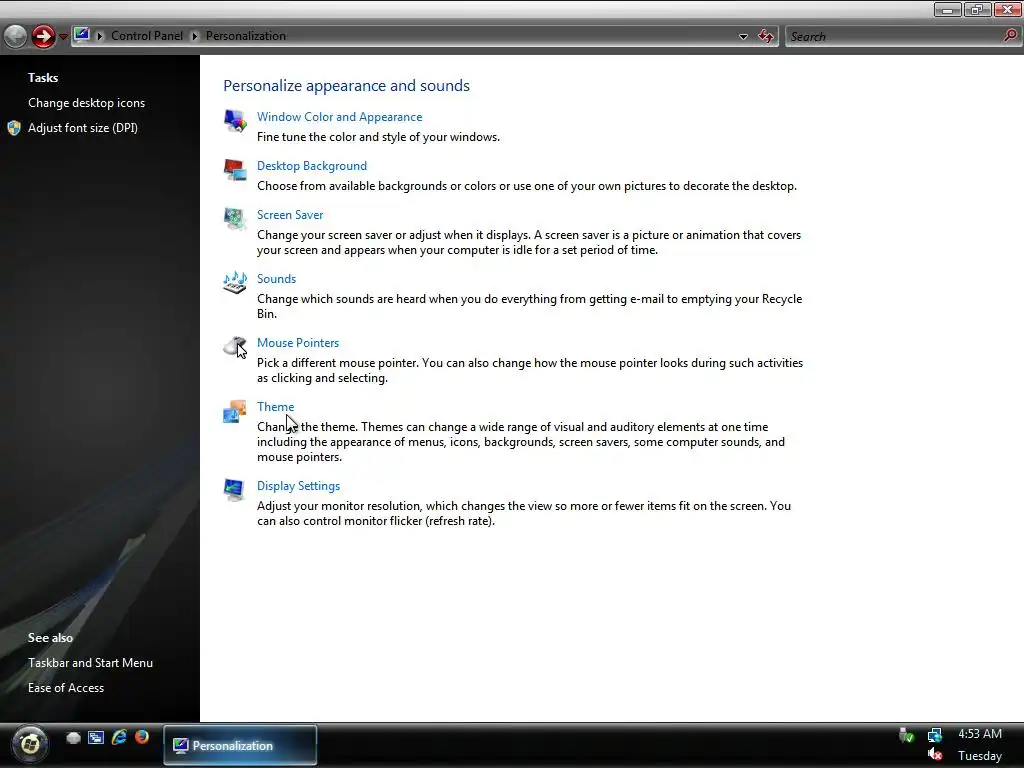Open Ease of Access link
The height and width of the screenshot is (768, 1024).
(66, 688)
